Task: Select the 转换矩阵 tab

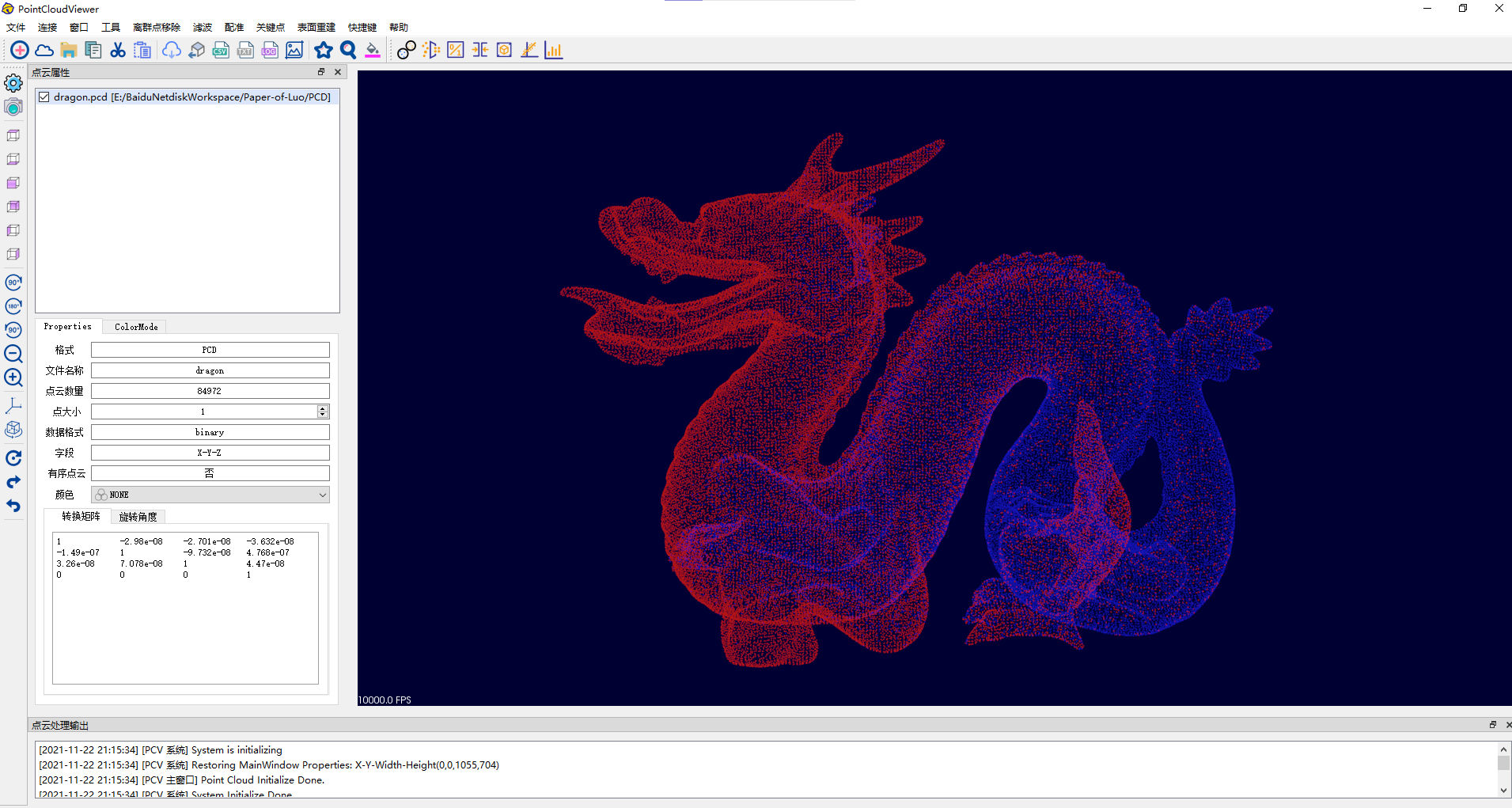Action: (x=81, y=516)
